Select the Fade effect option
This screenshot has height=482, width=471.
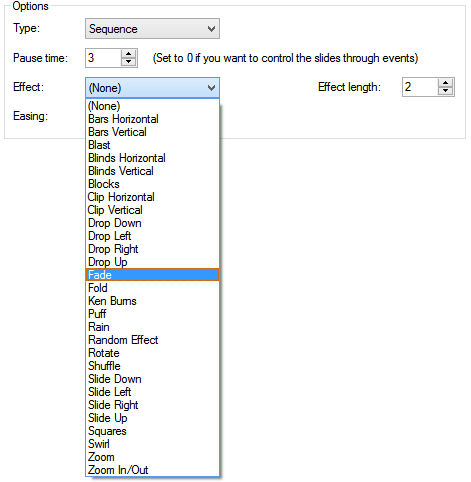[x=152, y=275]
